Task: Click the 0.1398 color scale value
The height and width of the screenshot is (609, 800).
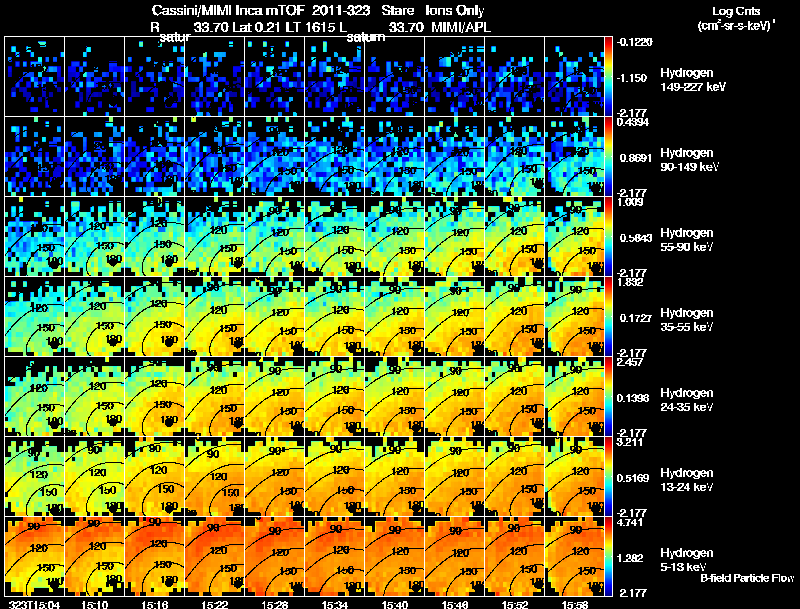Action: [x=633, y=398]
